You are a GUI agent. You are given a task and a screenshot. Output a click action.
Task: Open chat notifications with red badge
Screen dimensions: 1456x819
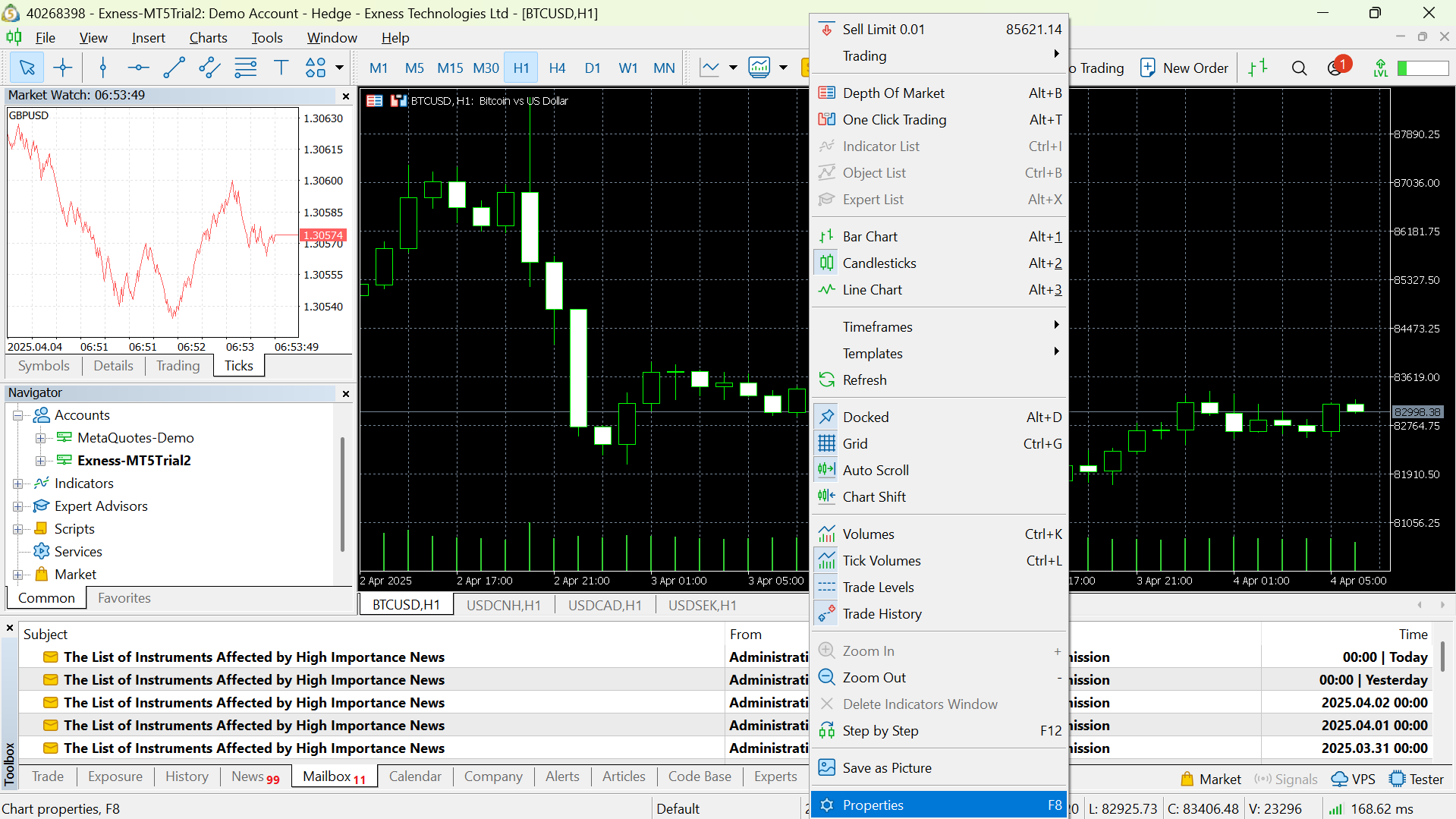coord(1338,67)
